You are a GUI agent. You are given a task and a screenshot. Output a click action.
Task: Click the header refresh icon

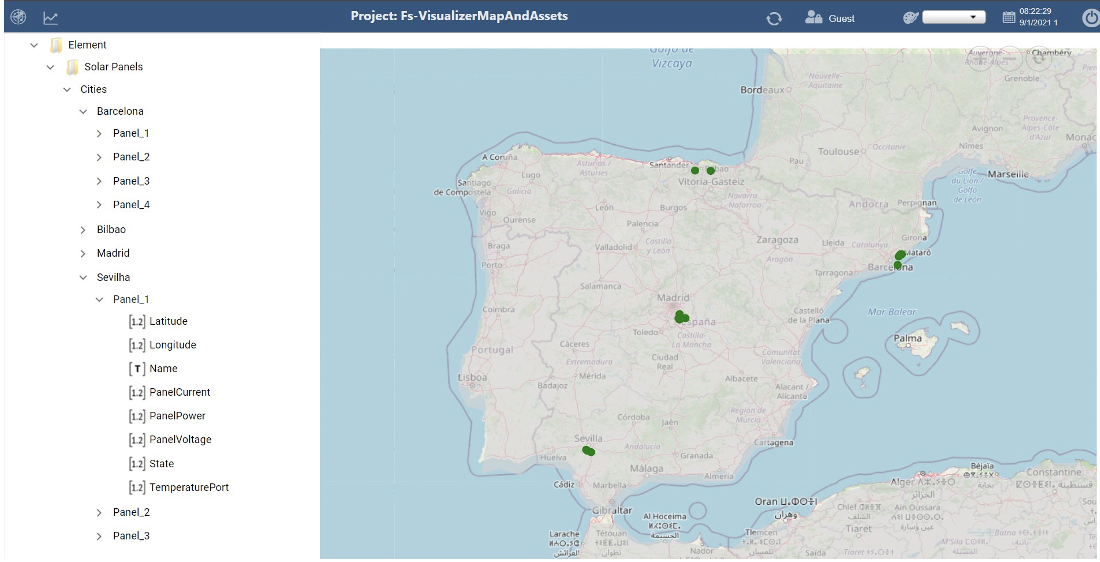pyautogui.click(x=774, y=18)
